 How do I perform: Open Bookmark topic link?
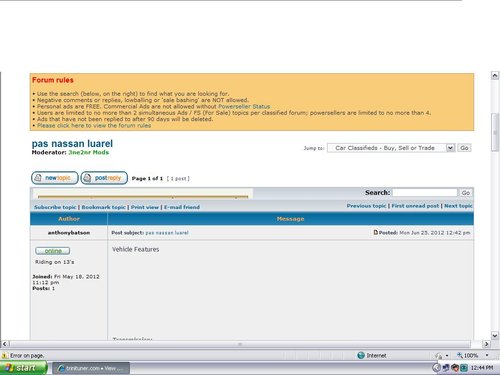(x=103, y=207)
